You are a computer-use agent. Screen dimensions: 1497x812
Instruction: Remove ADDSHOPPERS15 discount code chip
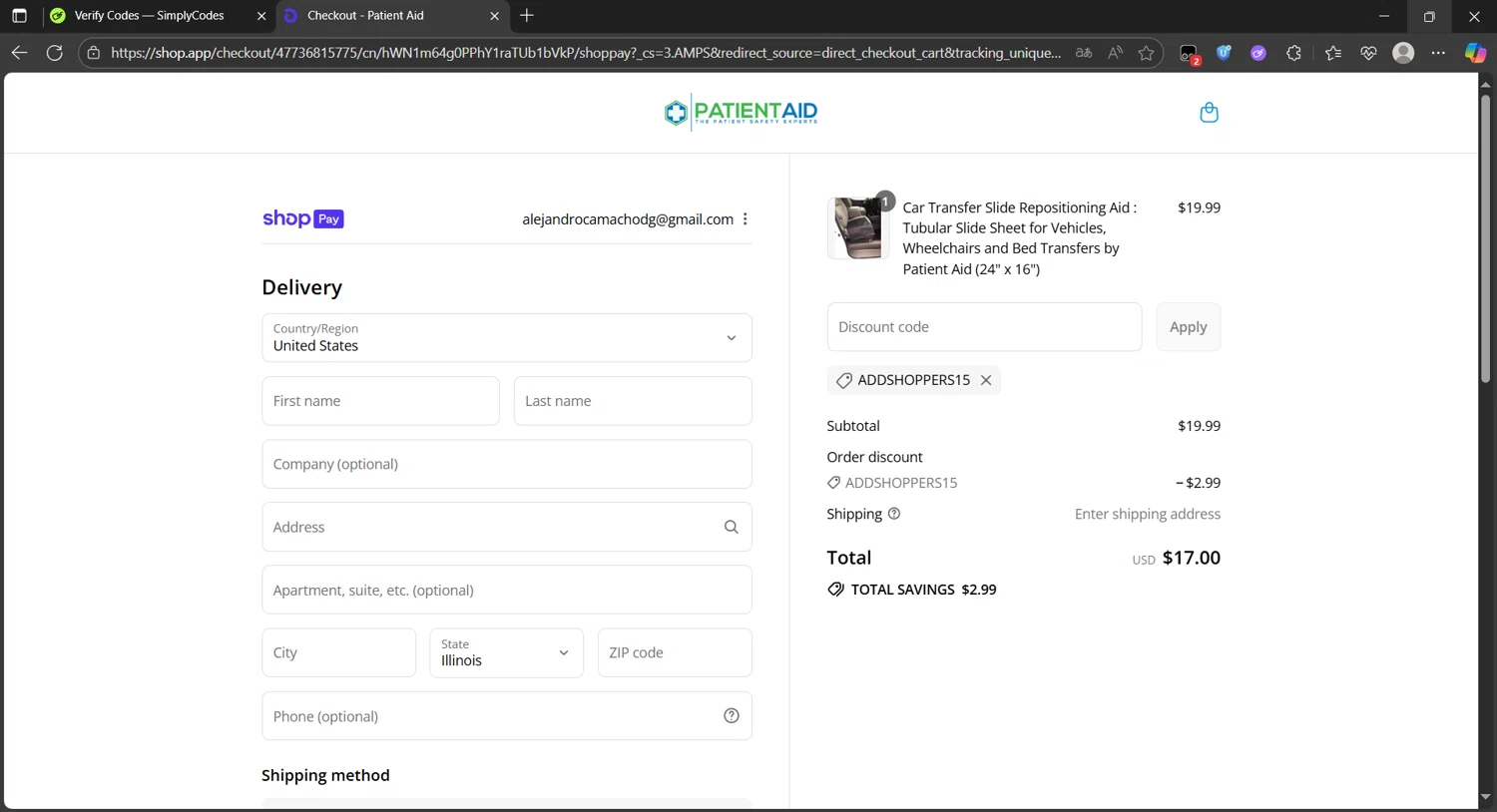pyautogui.click(x=986, y=380)
